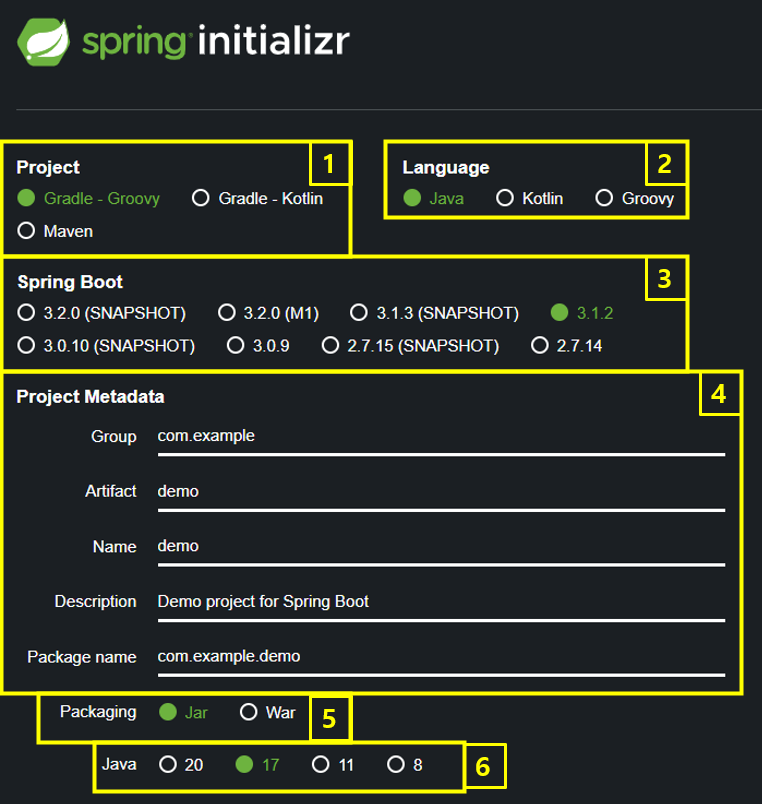Viewport: 762px width, 804px height.
Task: Click the Project section heading
Action: (x=48, y=168)
